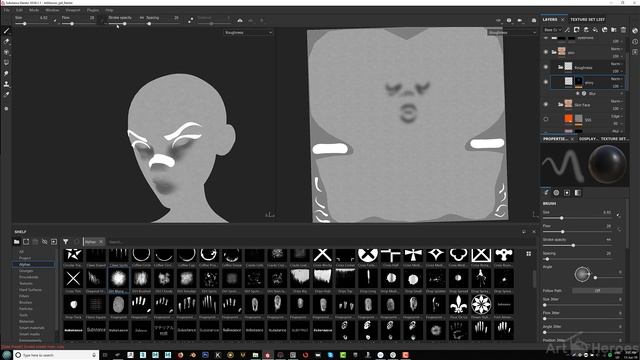Delete the selected layer with trash icon

point(623,30)
